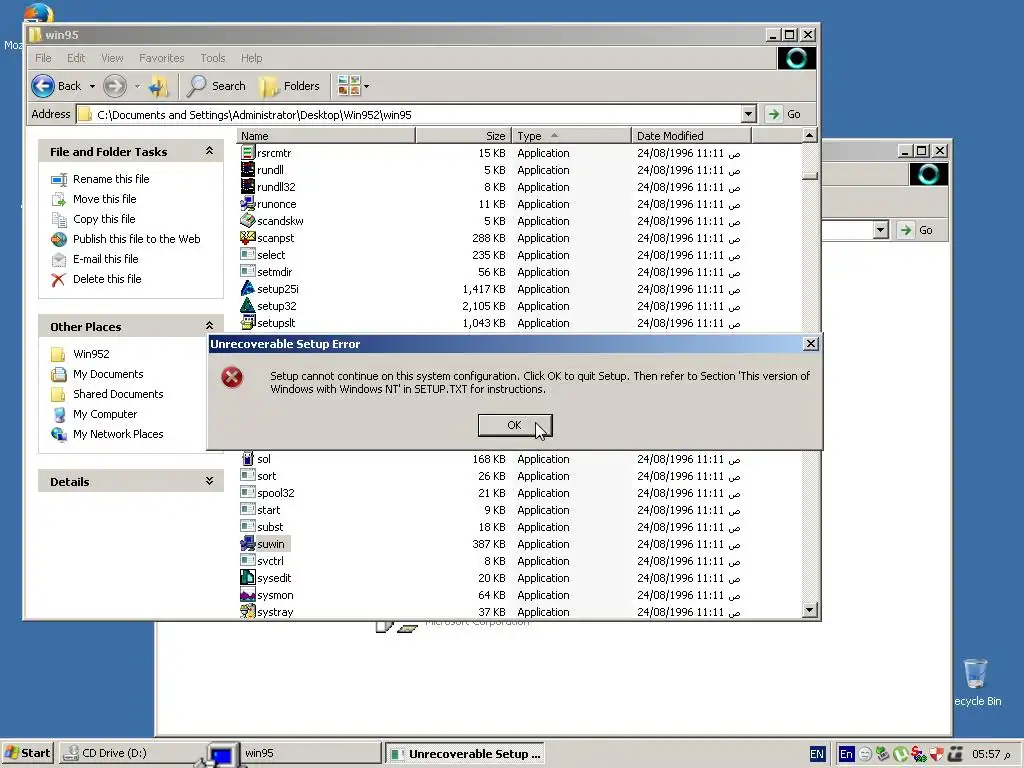Click Rename this file link
Viewport: 1024px width, 768px height.
[111, 179]
